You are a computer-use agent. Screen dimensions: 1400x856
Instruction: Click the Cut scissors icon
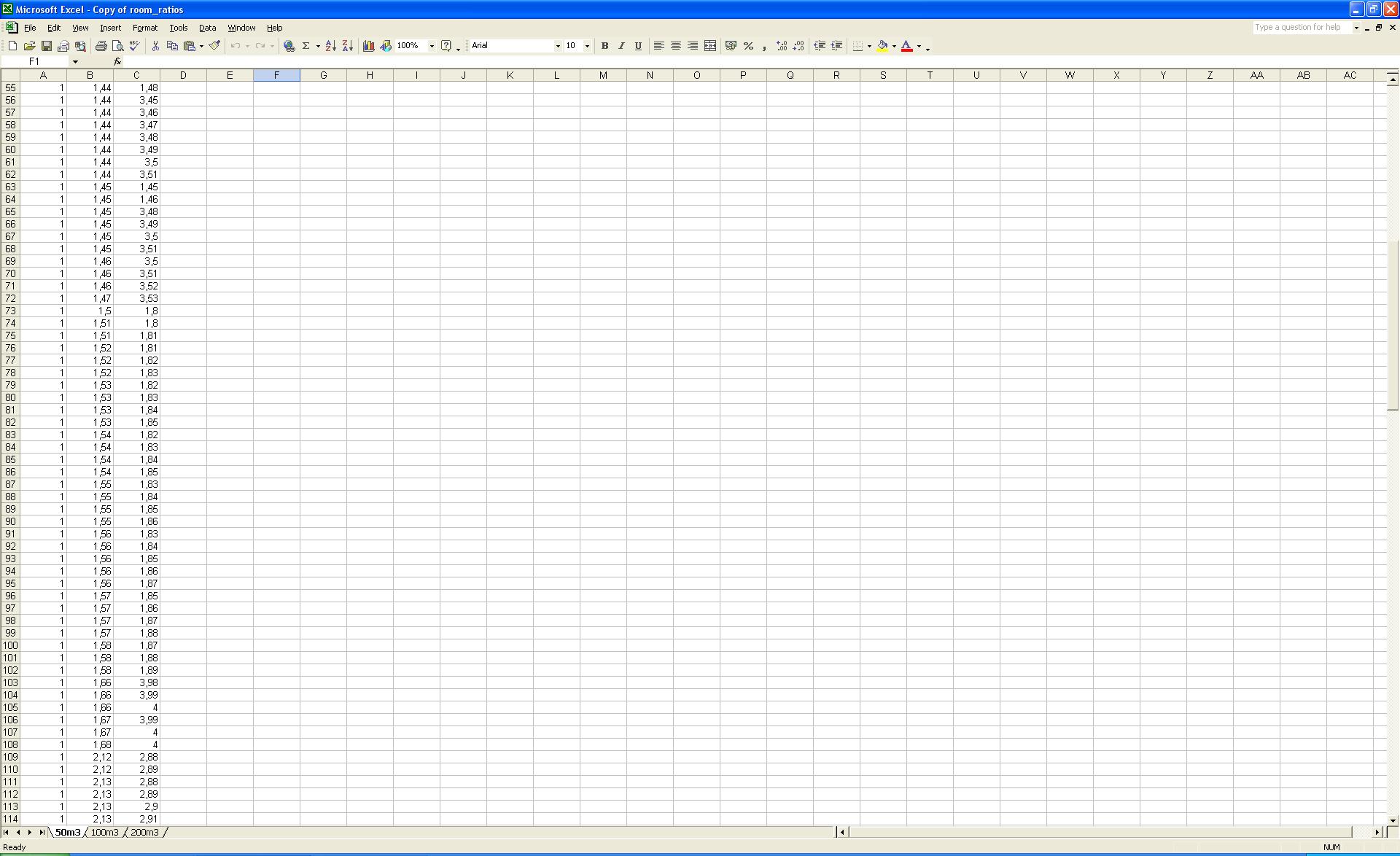[155, 46]
